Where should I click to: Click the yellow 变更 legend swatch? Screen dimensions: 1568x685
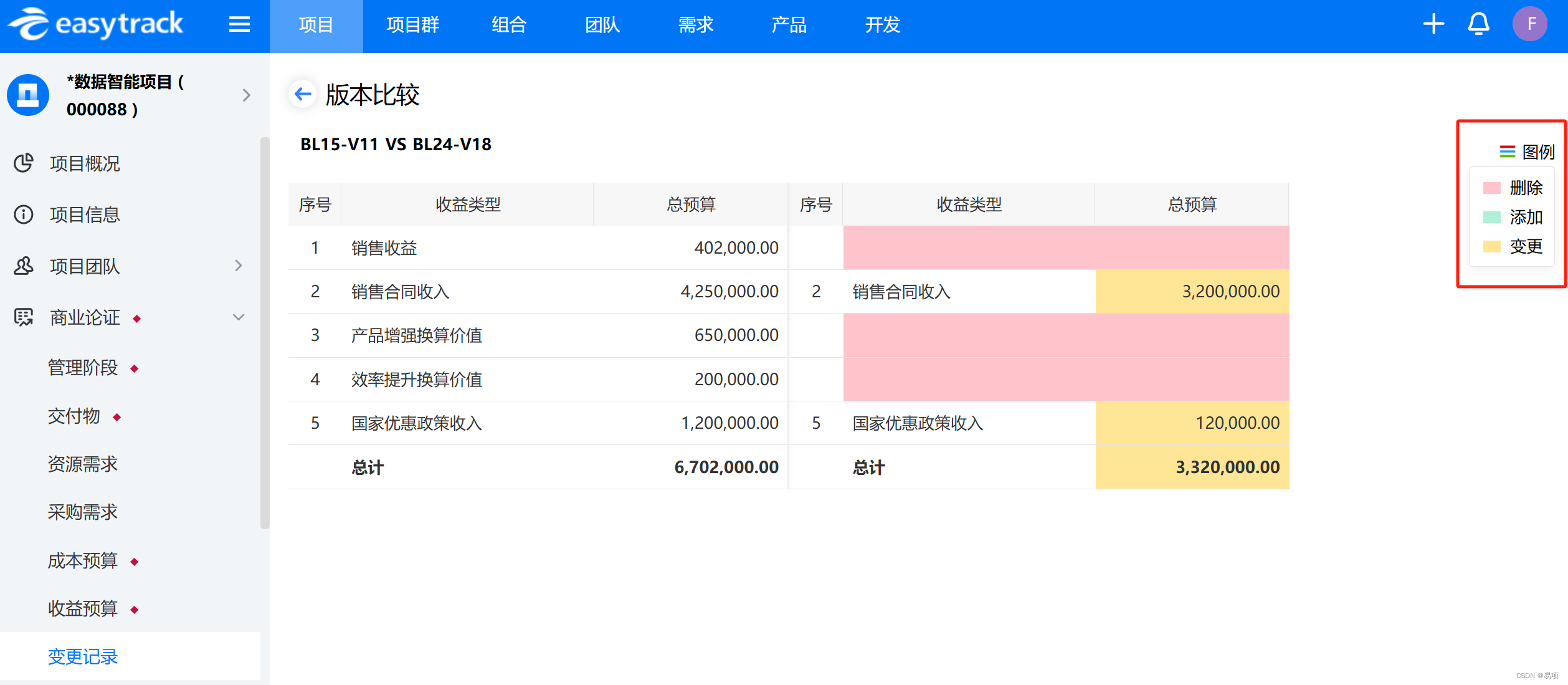[x=1492, y=246]
